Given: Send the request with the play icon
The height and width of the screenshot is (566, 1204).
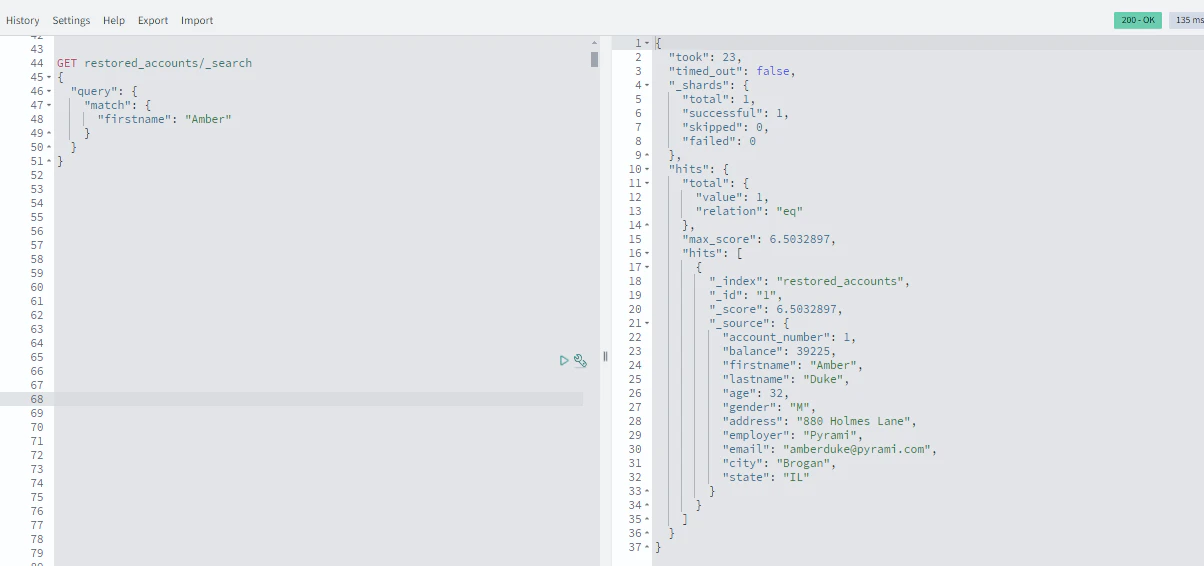Looking at the screenshot, I should pos(564,360).
